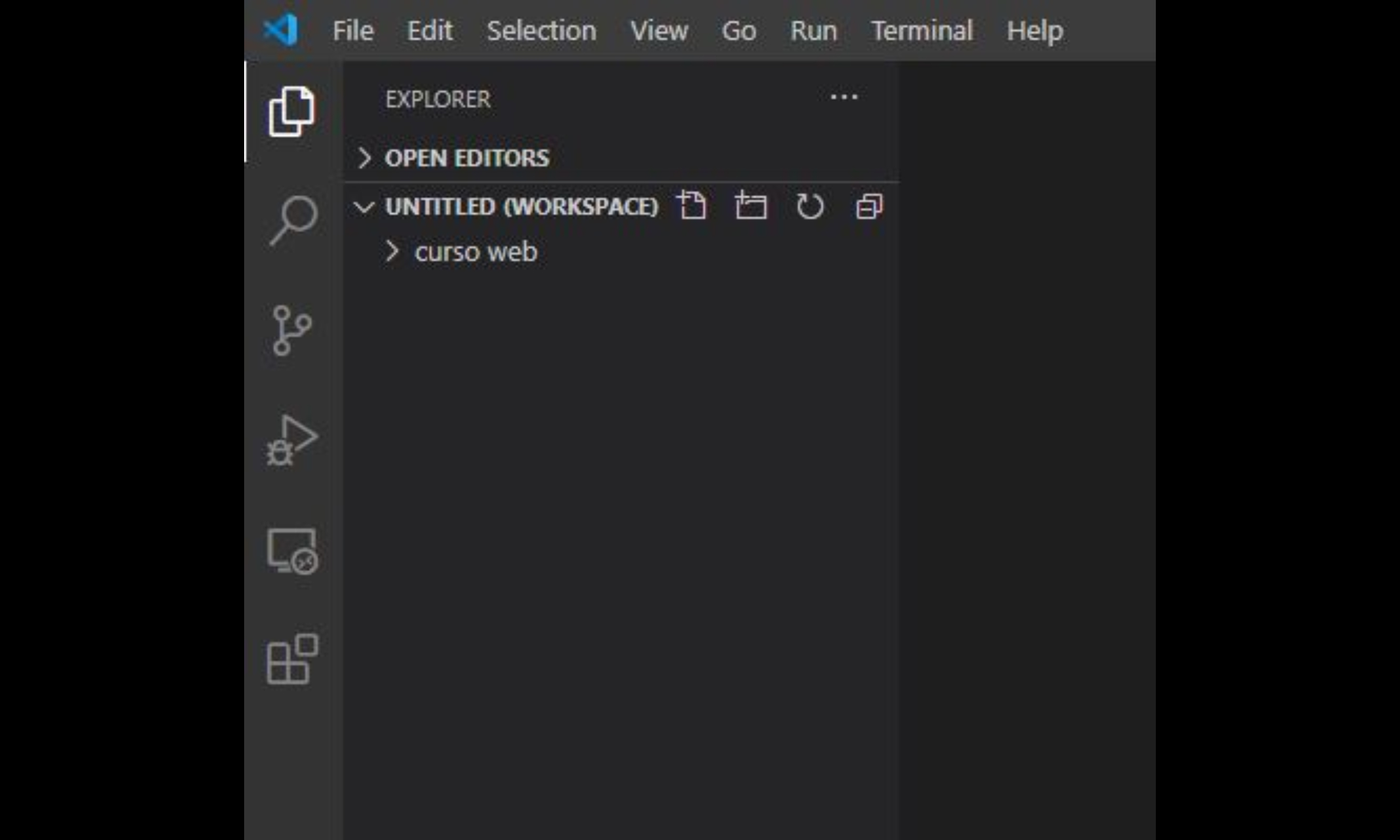
Task: Open Explorer's Views and More Actions menu
Action: [844, 97]
